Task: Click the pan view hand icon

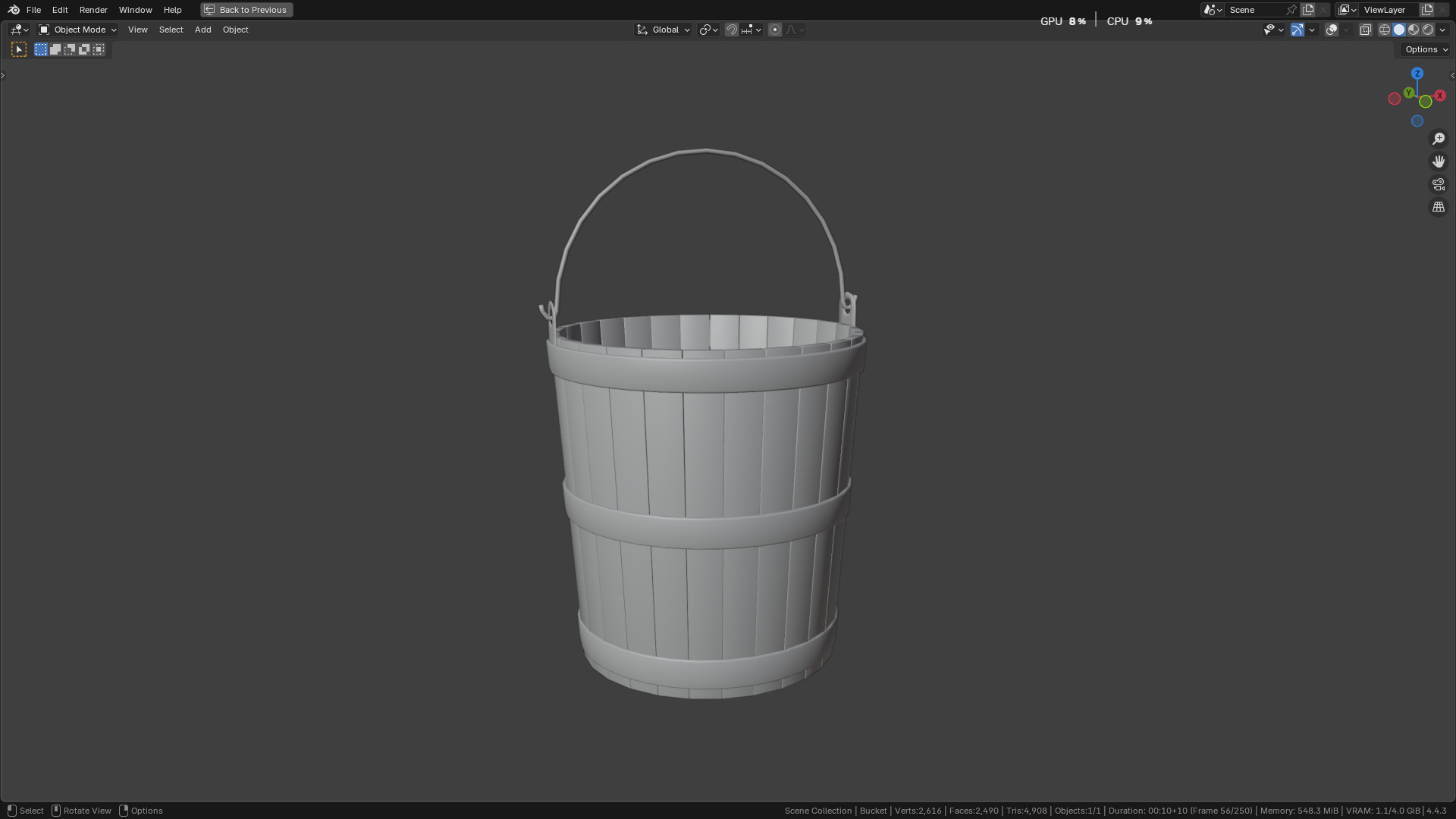Action: [x=1439, y=162]
